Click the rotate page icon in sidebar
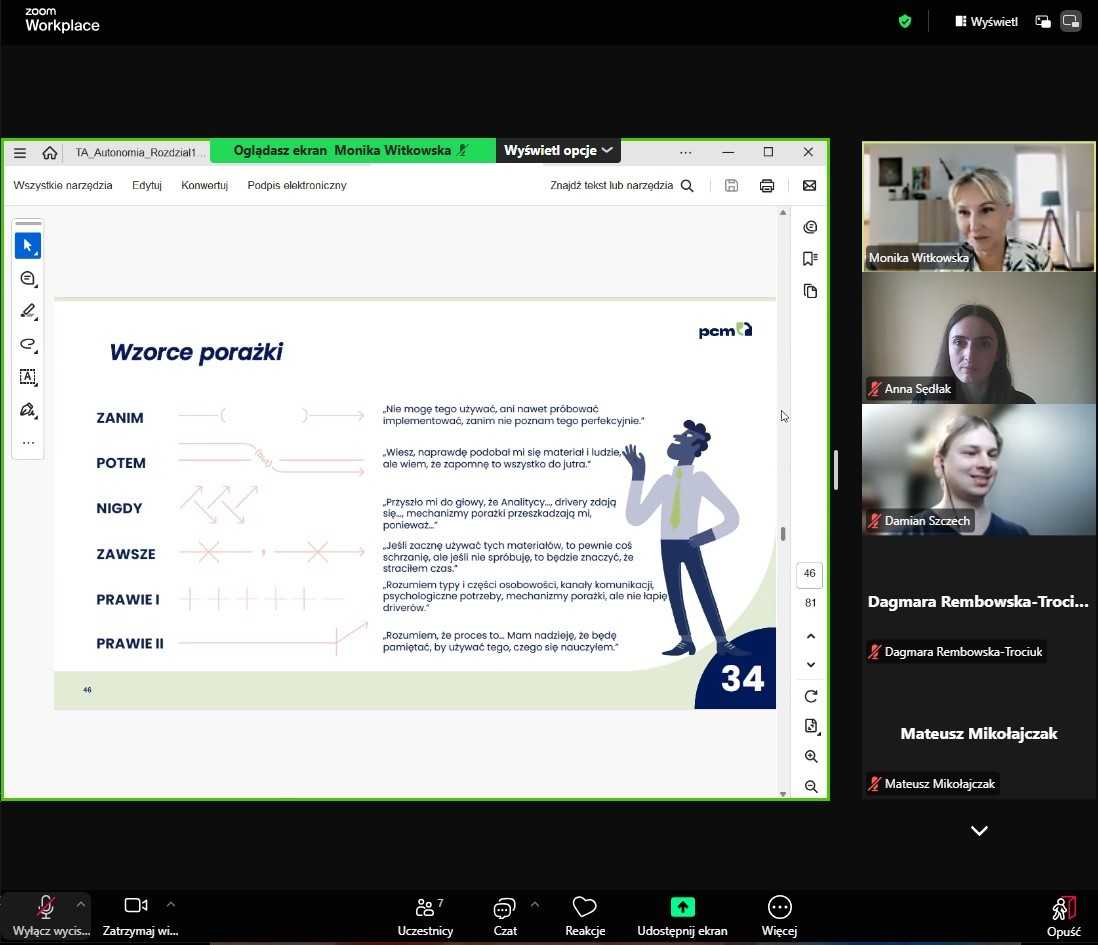Image resolution: width=1098 pixels, height=945 pixels. tap(811, 696)
